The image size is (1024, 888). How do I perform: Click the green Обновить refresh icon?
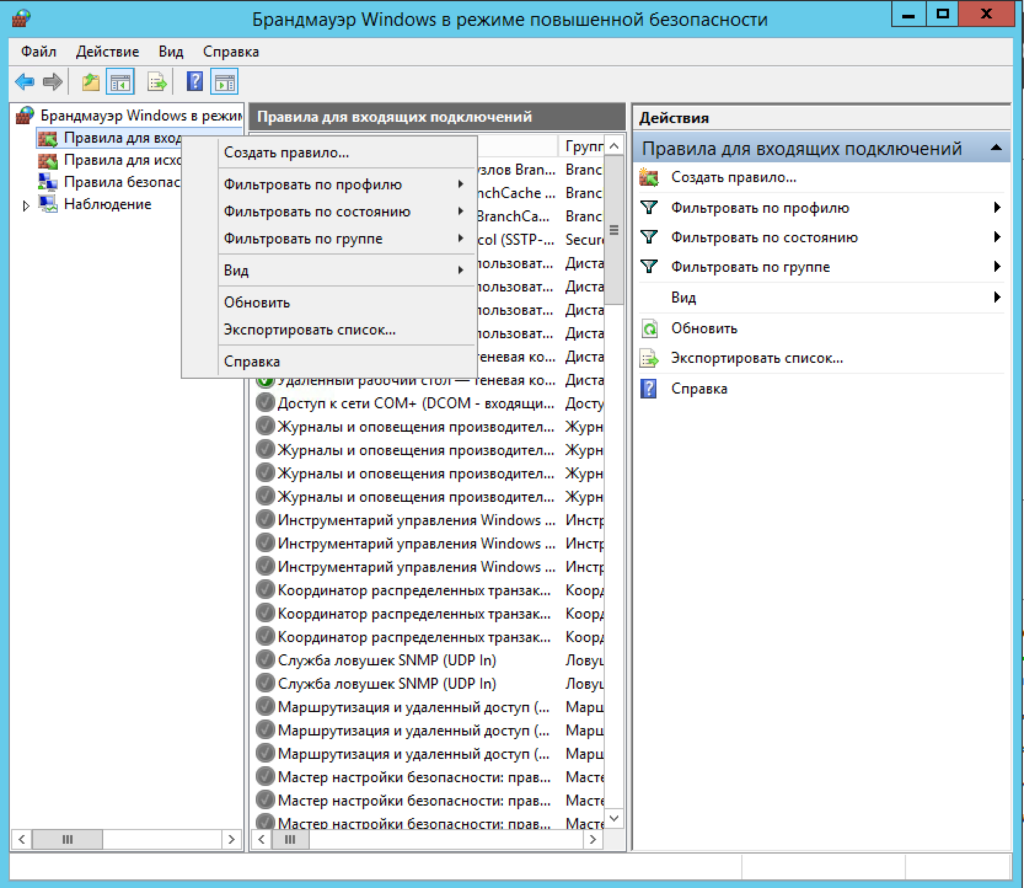[x=649, y=328]
